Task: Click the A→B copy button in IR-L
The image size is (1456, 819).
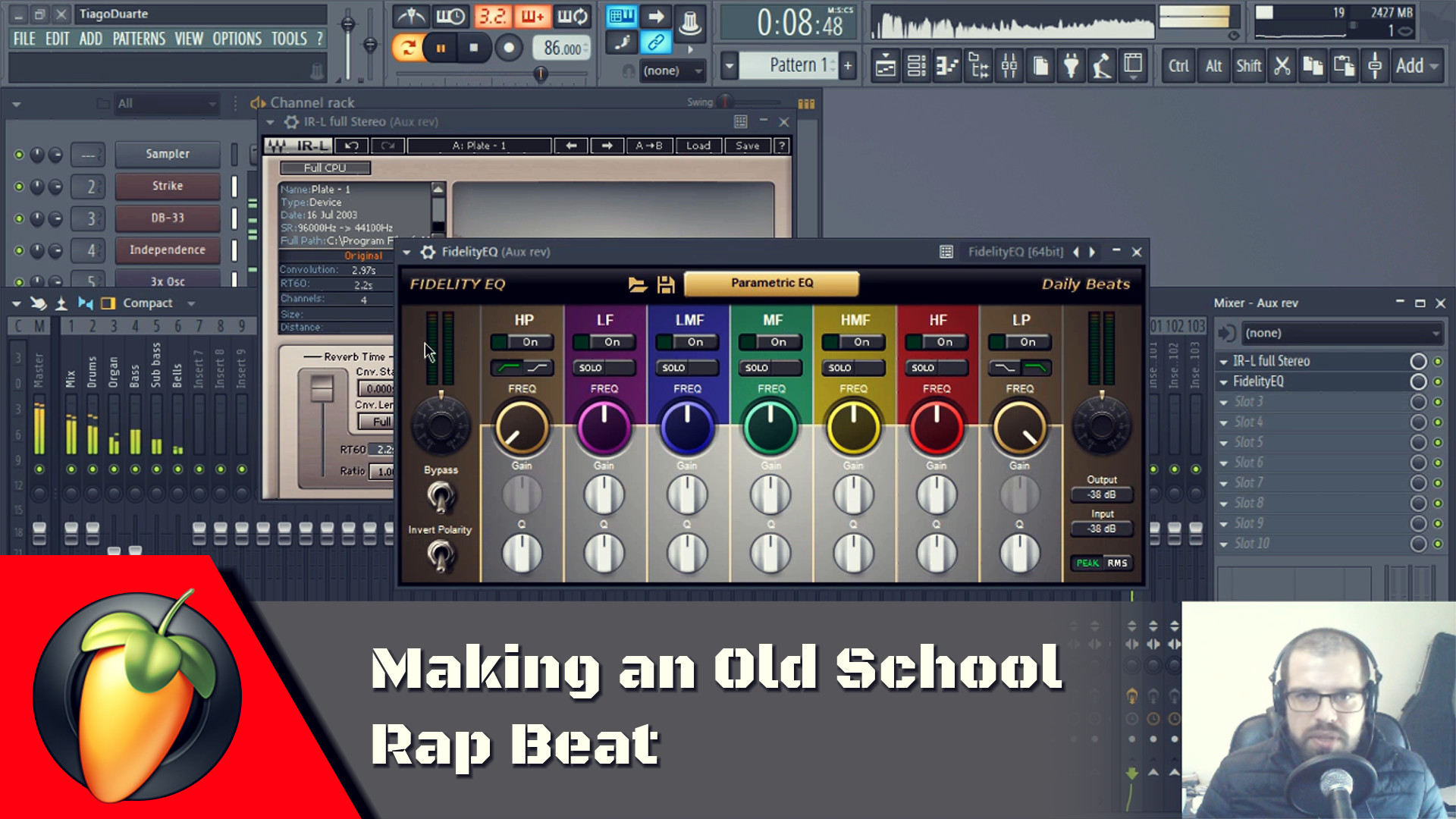Action: coord(649,146)
